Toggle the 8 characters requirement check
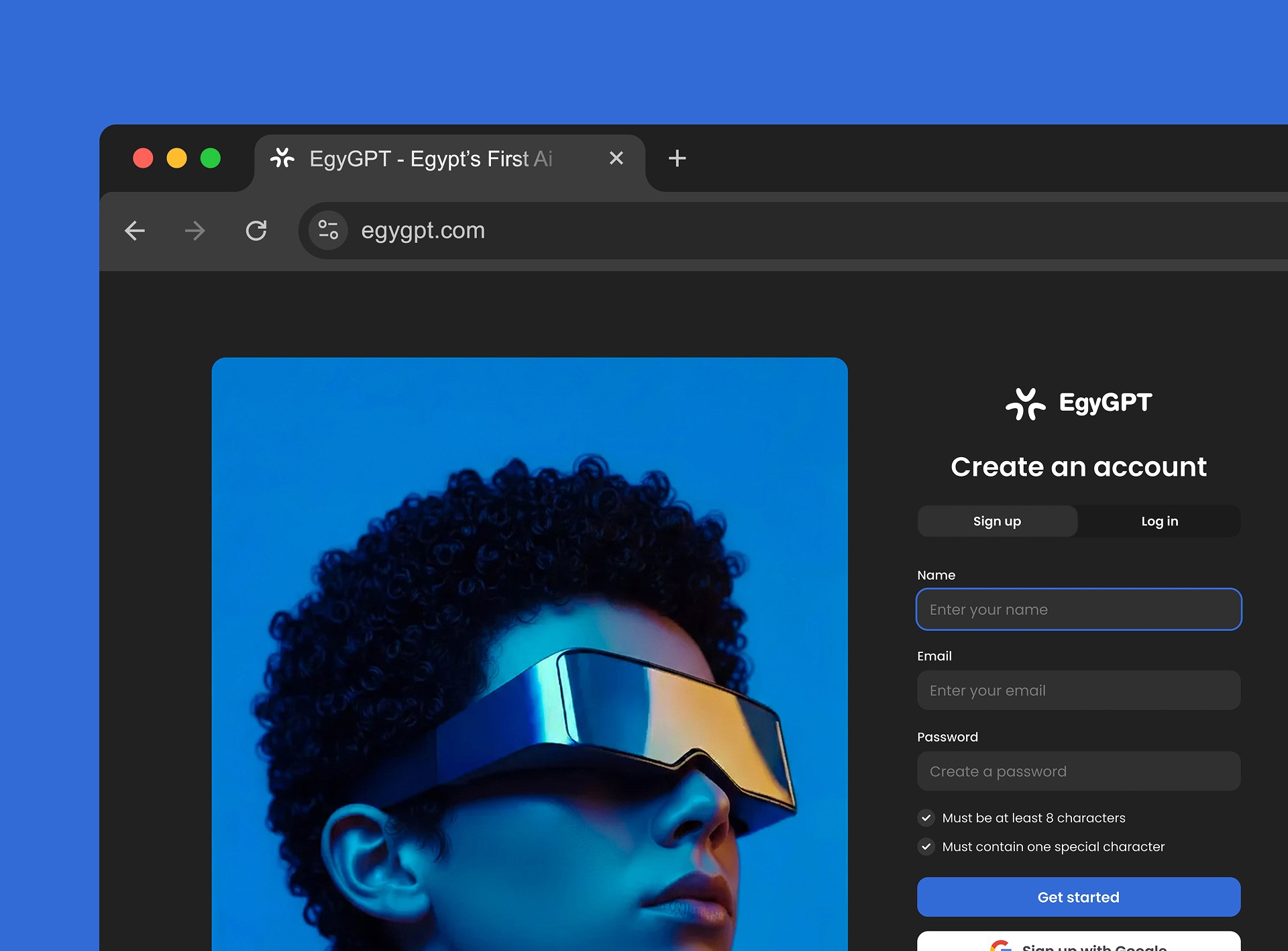 pyautogui.click(x=926, y=817)
